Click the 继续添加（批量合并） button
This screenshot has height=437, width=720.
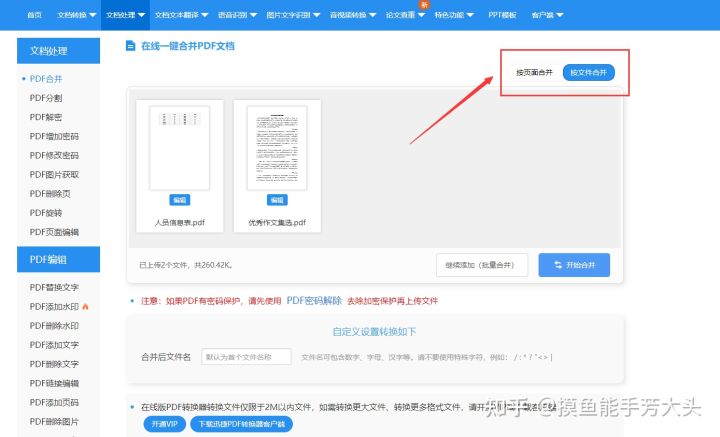pos(482,265)
